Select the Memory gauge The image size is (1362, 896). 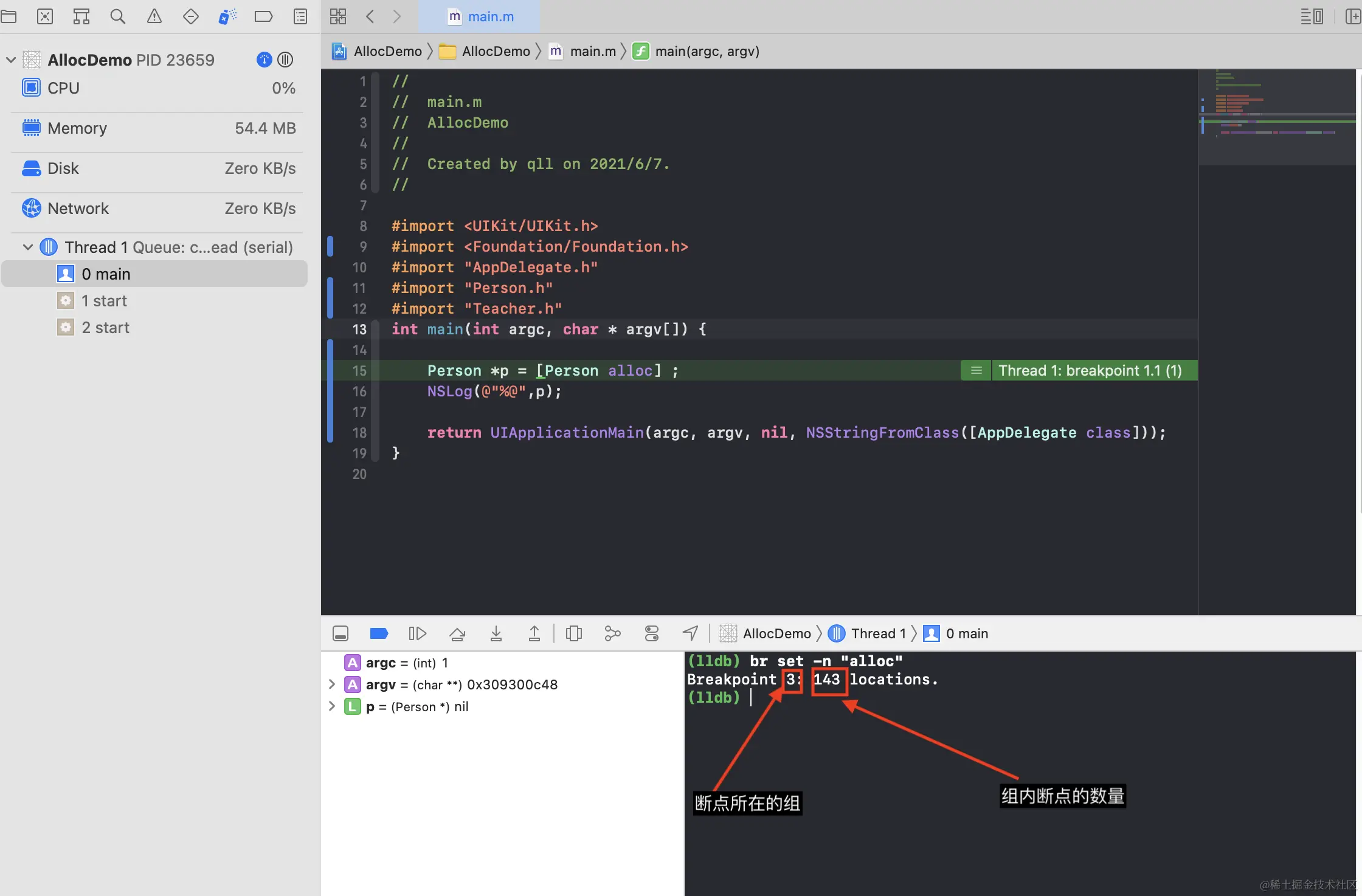coord(158,128)
